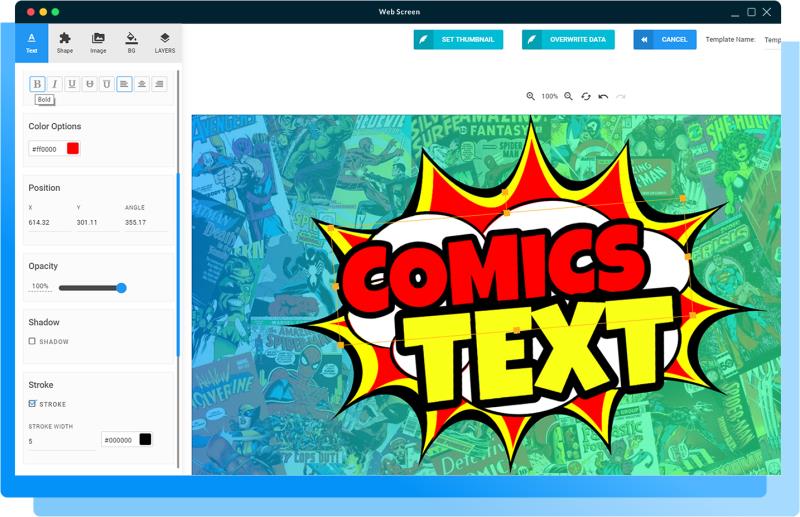Click the OVERWRITE DATA button
The width and height of the screenshot is (800, 517).
(568, 39)
